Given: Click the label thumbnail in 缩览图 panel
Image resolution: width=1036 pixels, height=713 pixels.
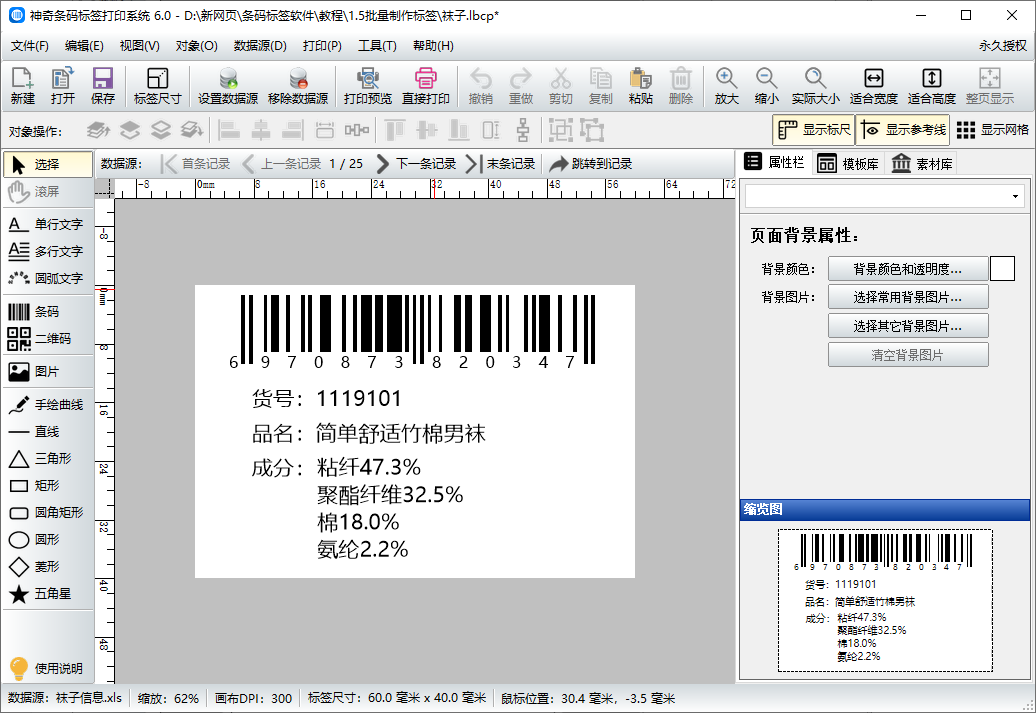Looking at the screenshot, I should (885, 600).
